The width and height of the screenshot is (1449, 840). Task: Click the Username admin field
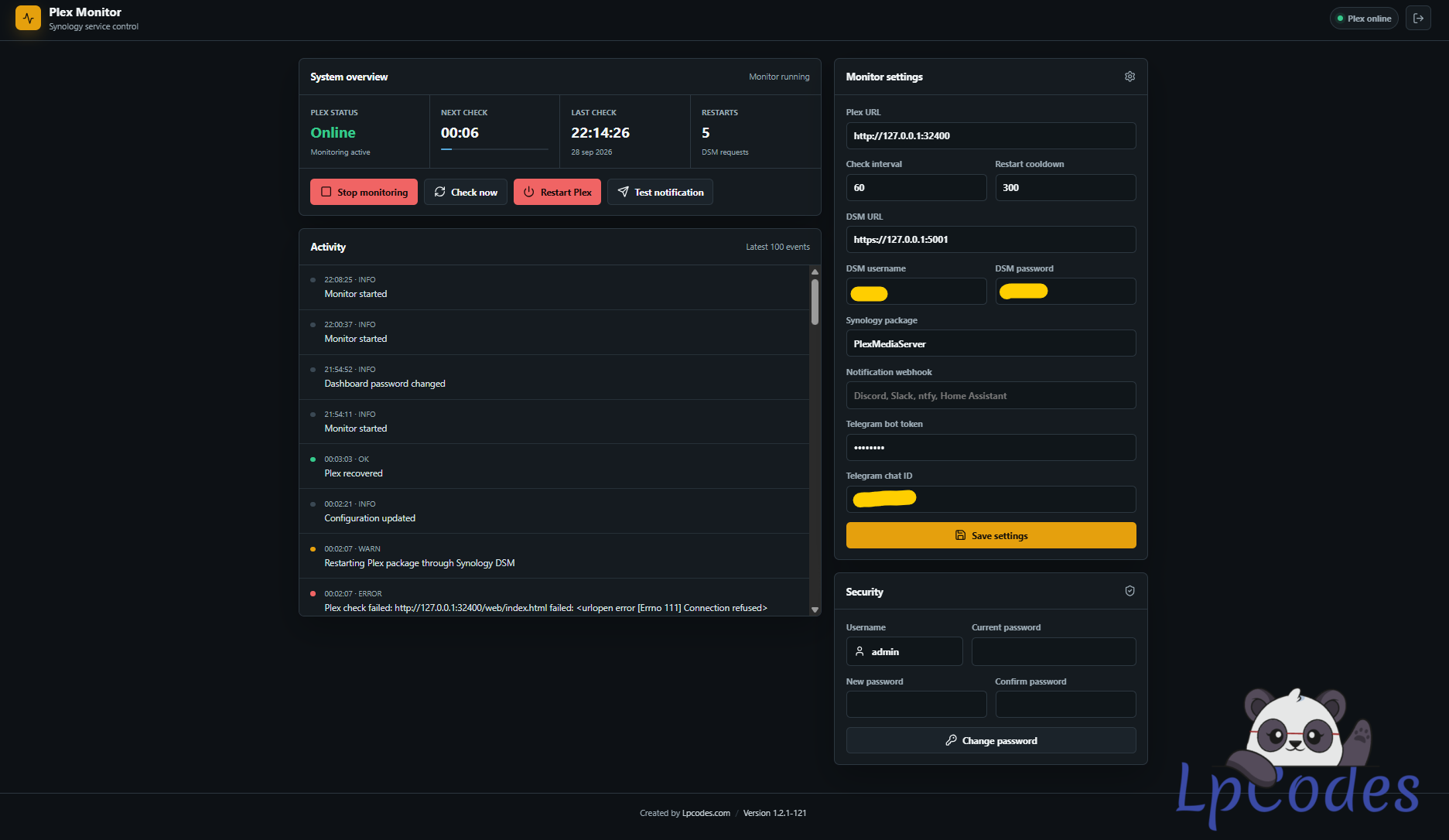[904, 651]
